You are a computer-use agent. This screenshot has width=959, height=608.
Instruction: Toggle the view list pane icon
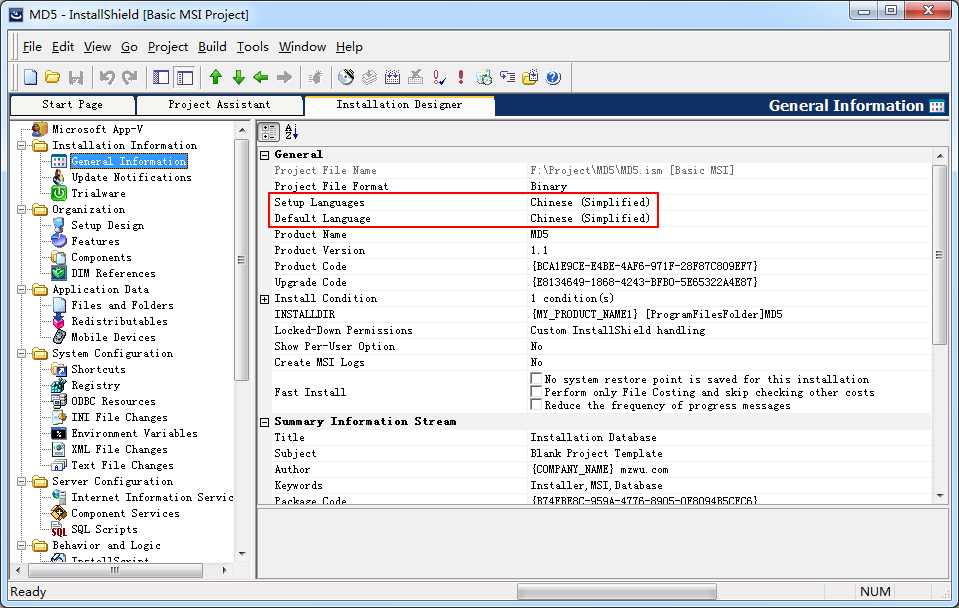pos(161,77)
